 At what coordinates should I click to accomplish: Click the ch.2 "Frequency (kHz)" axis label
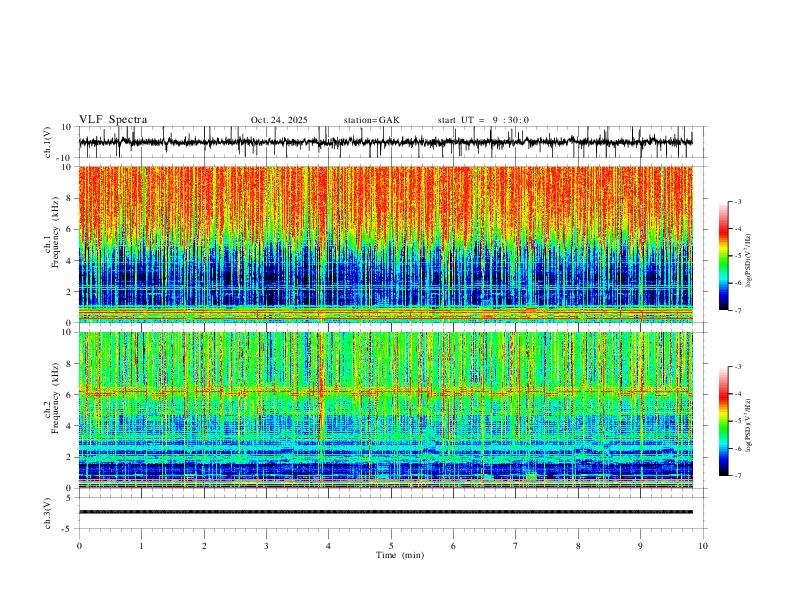pos(55,398)
